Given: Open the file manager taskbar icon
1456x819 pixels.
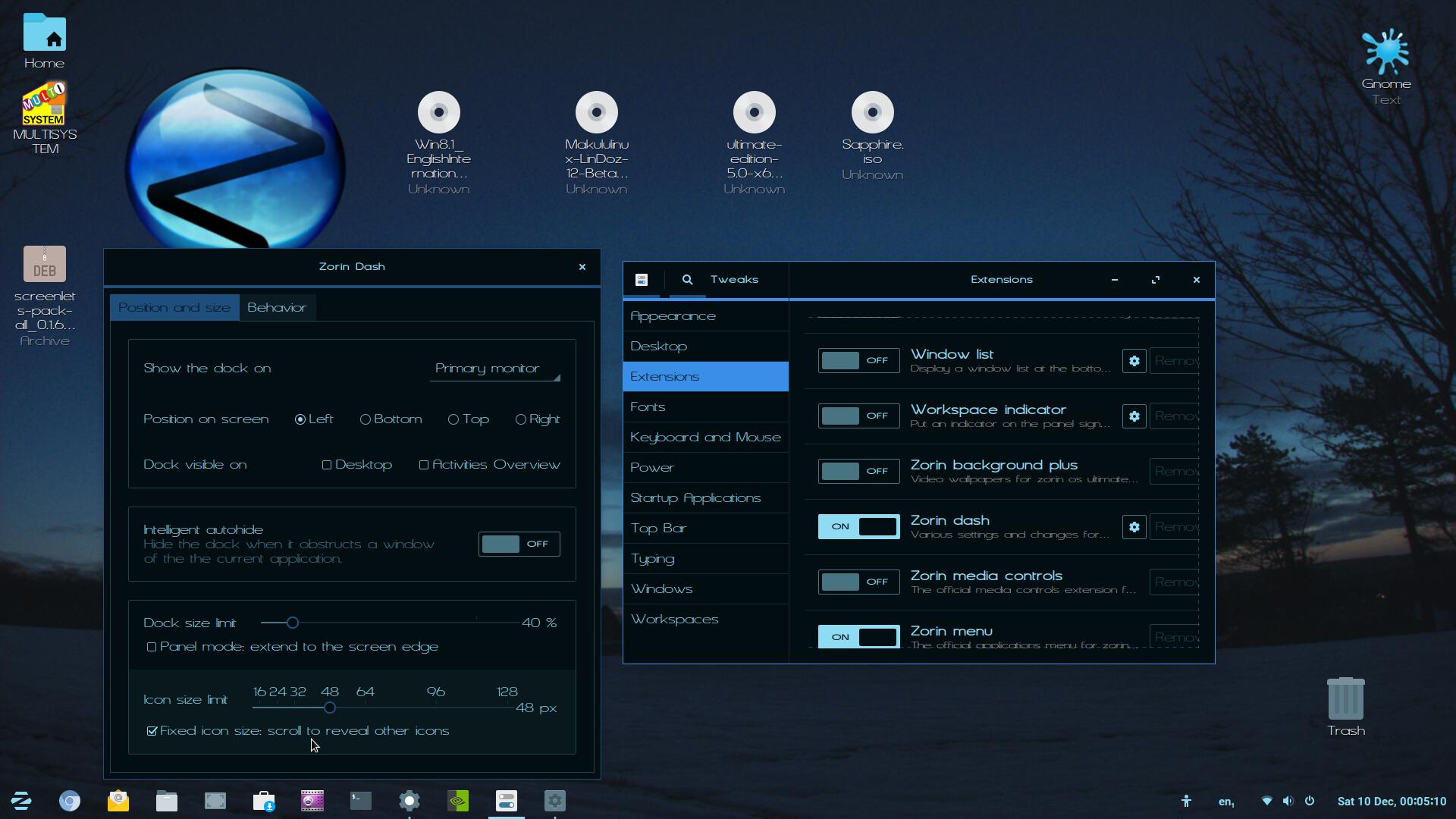Looking at the screenshot, I should click(167, 801).
